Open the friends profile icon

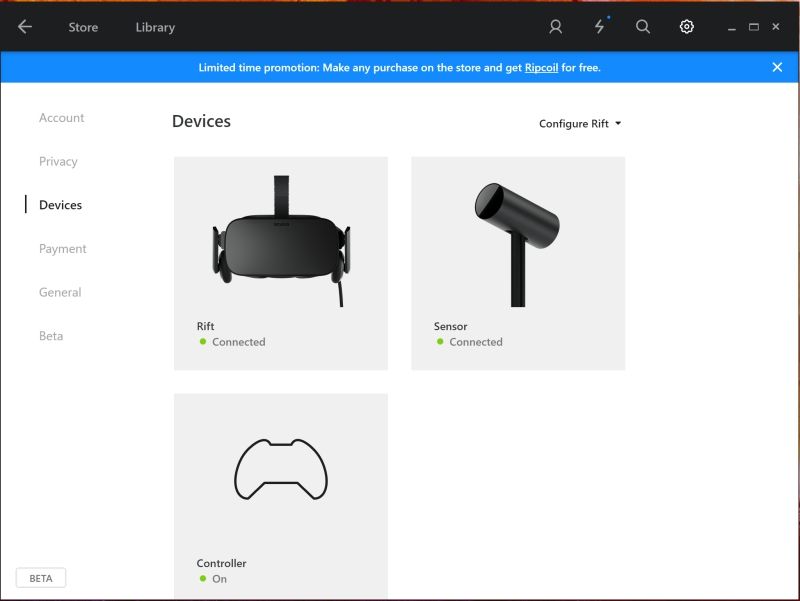tap(556, 27)
